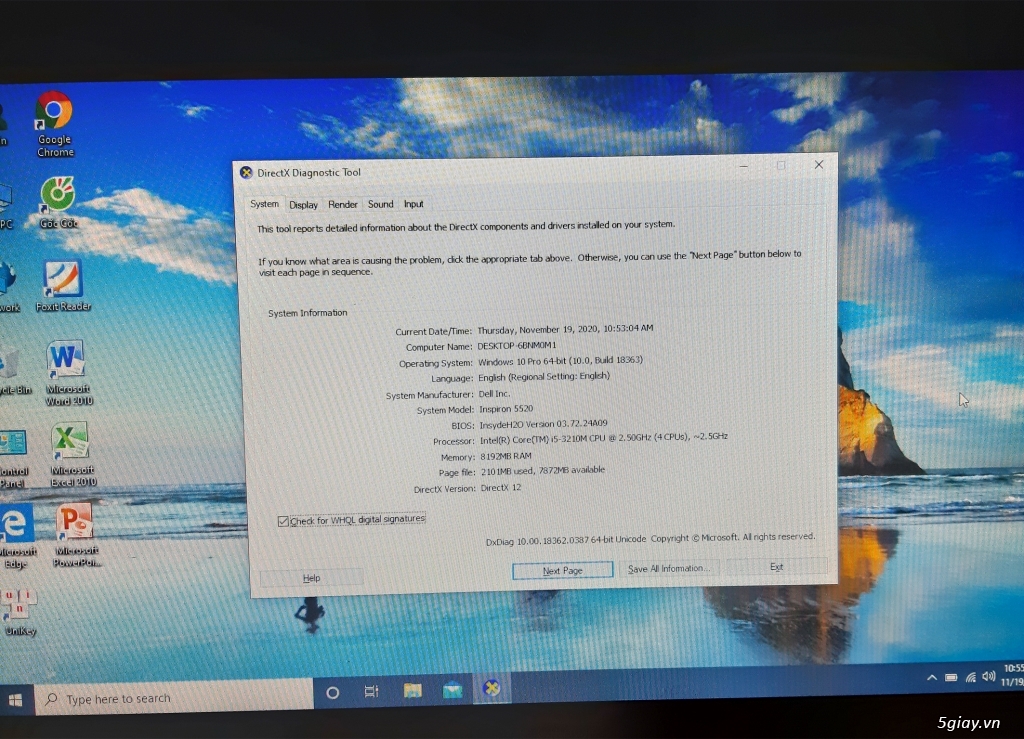The width and height of the screenshot is (1024, 739).
Task: Click the 8192MB RAM memory value
Action: coord(505,456)
